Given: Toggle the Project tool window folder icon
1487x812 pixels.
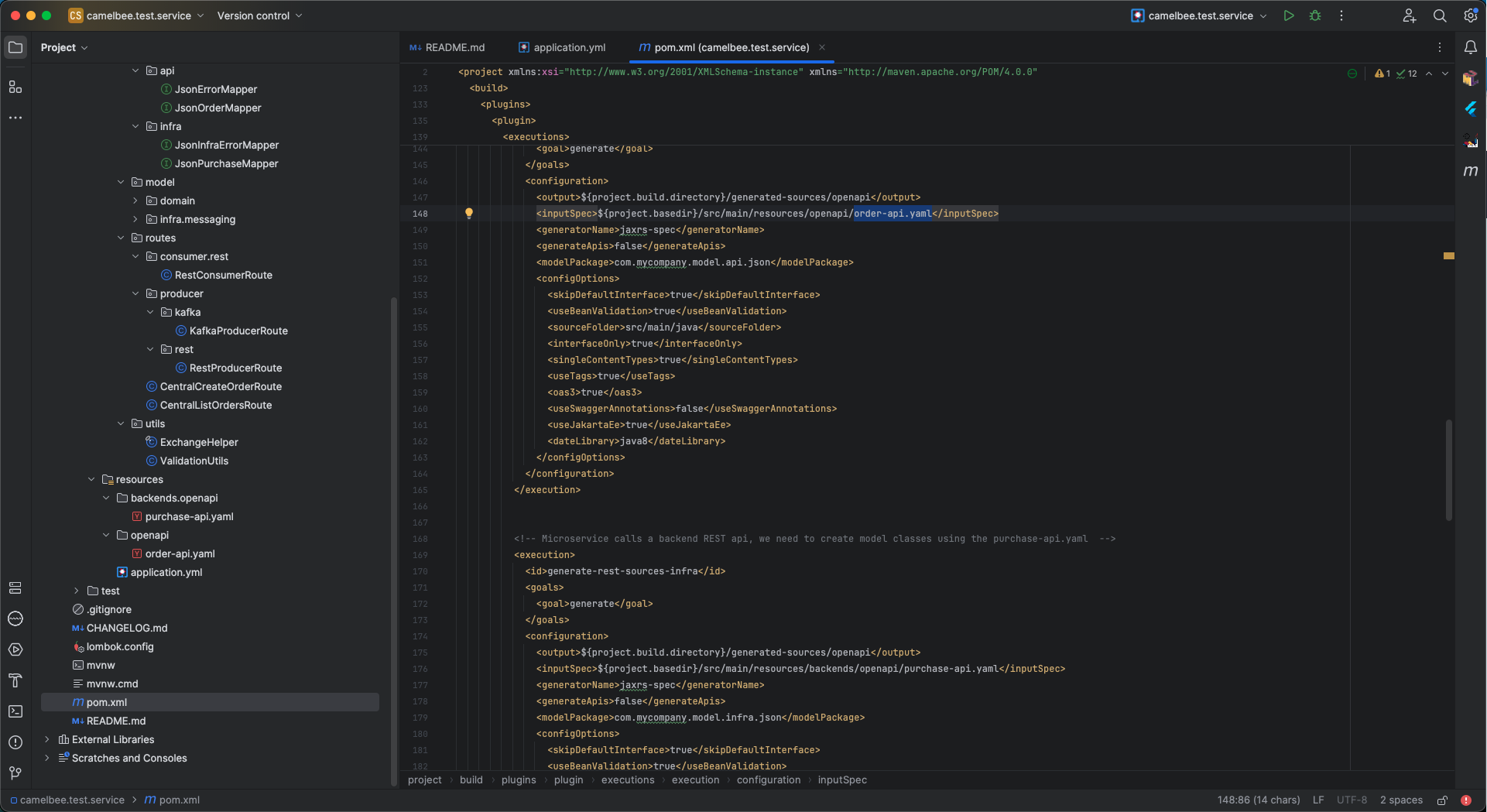Looking at the screenshot, I should click(15, 48).
